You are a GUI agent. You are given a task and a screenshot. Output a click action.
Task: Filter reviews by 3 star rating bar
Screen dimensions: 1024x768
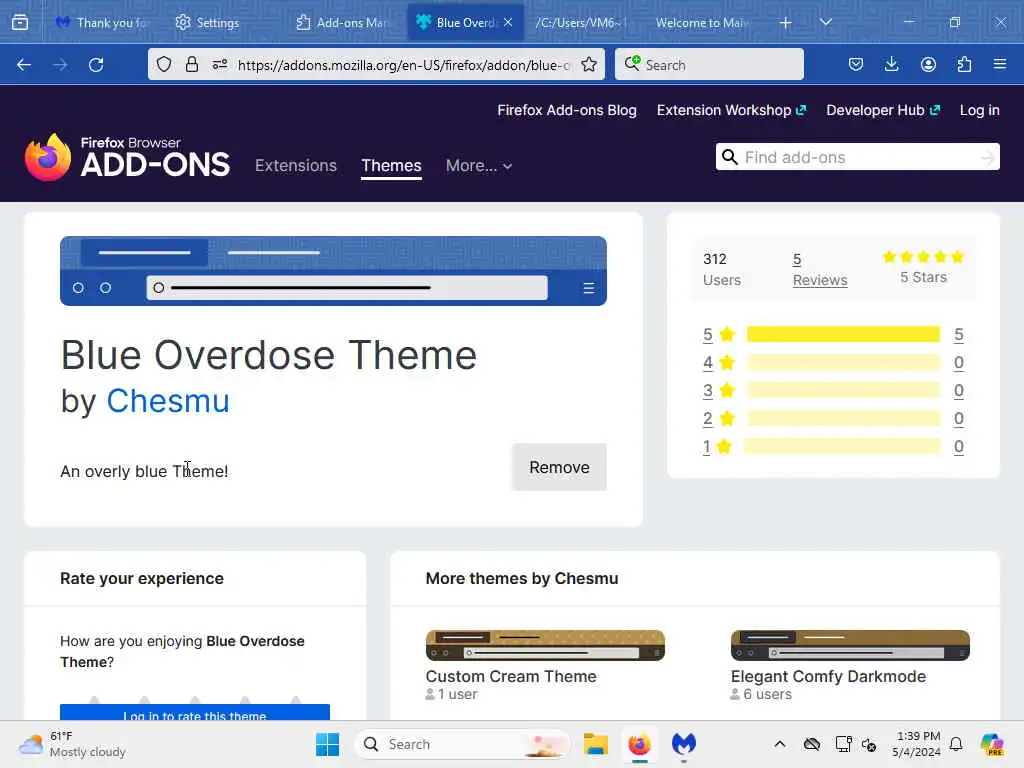click(843, 391)
